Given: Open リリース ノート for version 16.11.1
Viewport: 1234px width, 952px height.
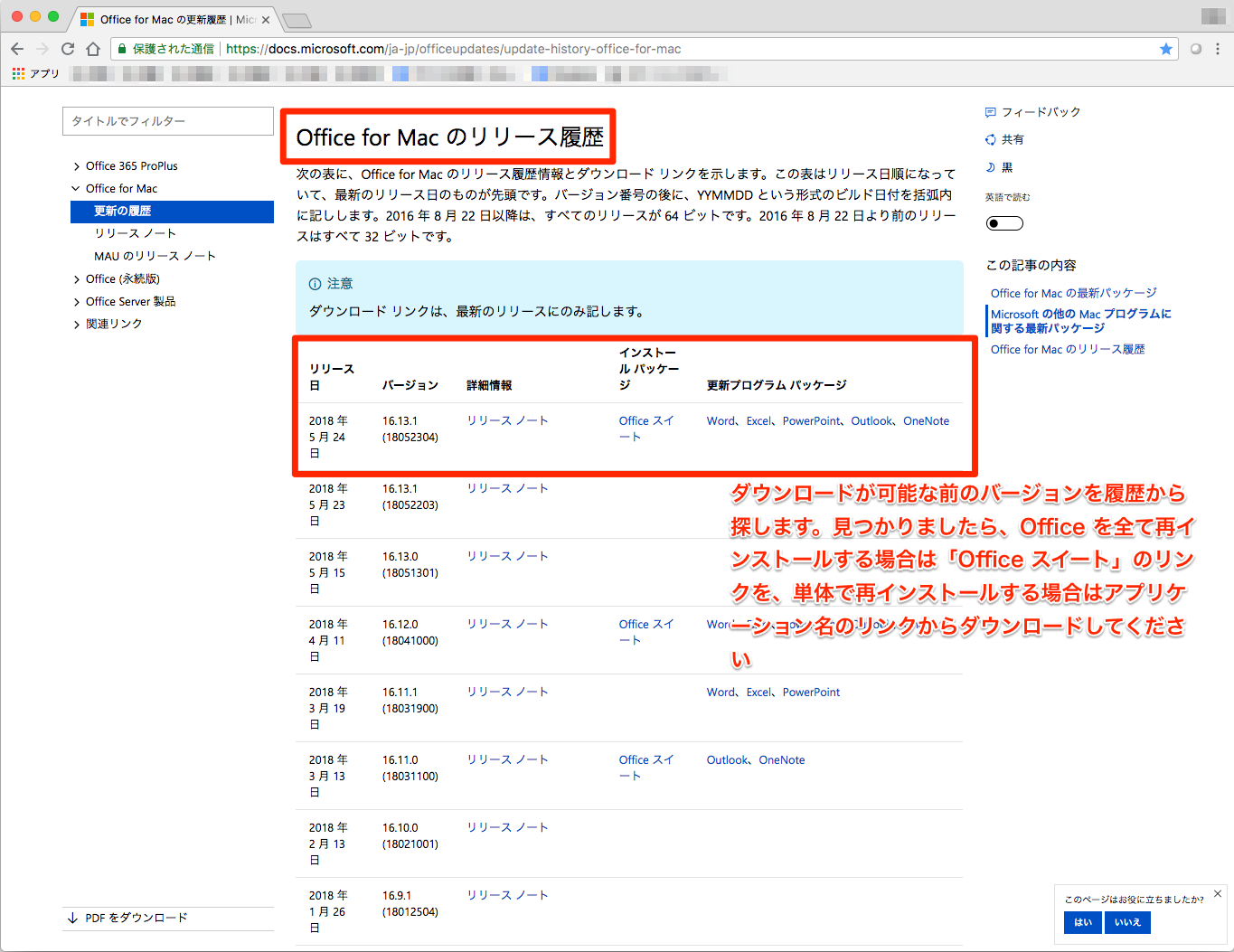Looking at the screenshot, I should coord(507,692).
